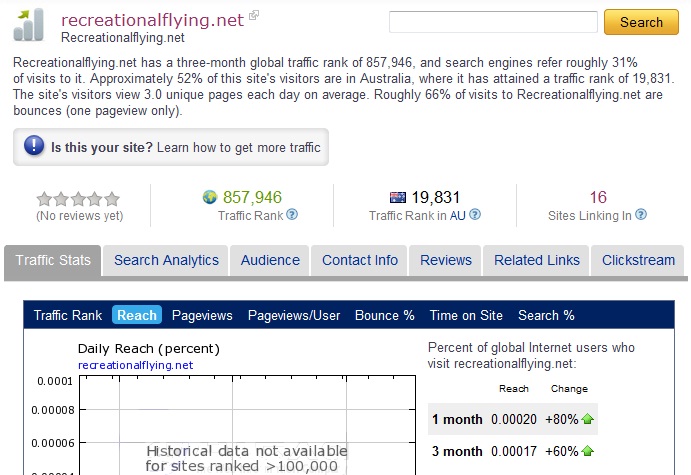Click the (No reviews yet) text
This screenshot has height=475, width=691.
(x=79, y=216)
